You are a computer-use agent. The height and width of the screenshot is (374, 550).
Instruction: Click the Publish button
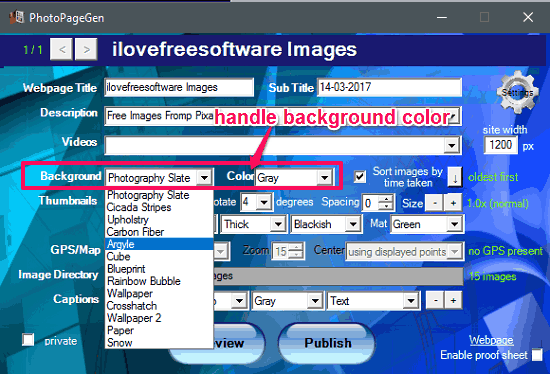coord(327,343)
